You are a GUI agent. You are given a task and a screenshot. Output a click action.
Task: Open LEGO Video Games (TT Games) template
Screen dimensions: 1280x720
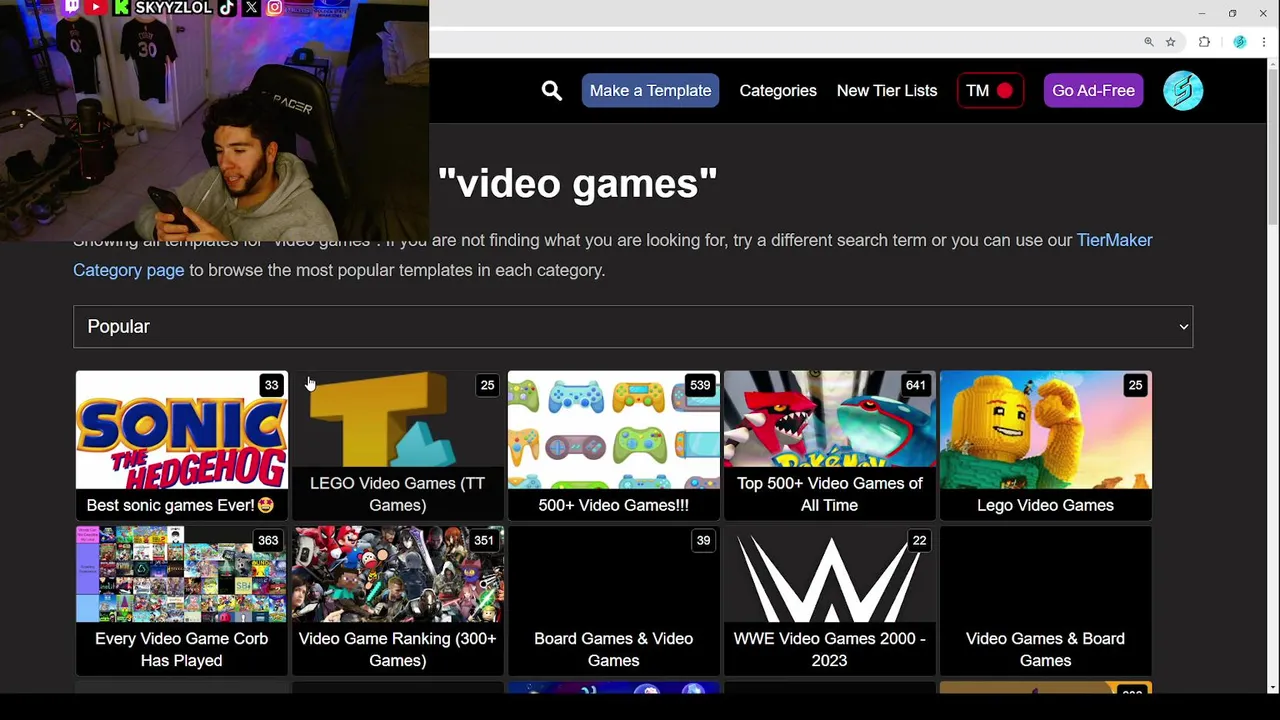coord(397,445)
